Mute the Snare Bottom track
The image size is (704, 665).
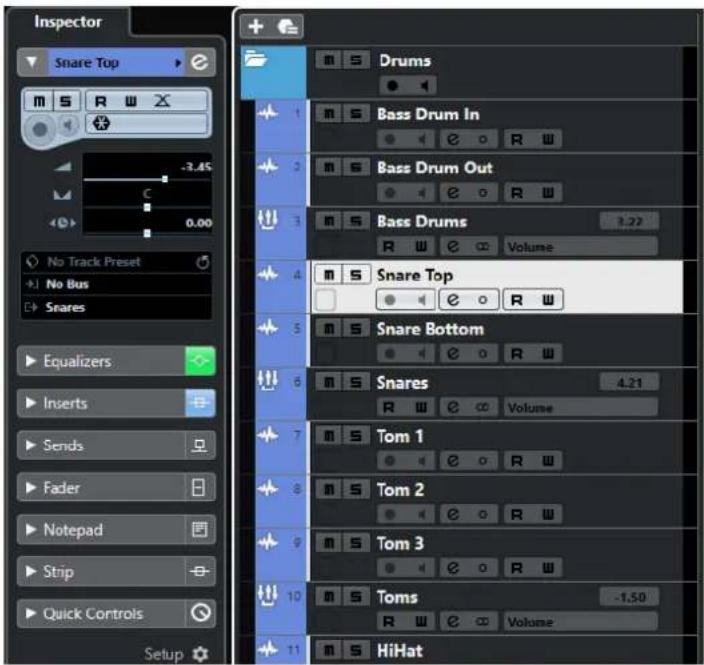click(329, 329)
